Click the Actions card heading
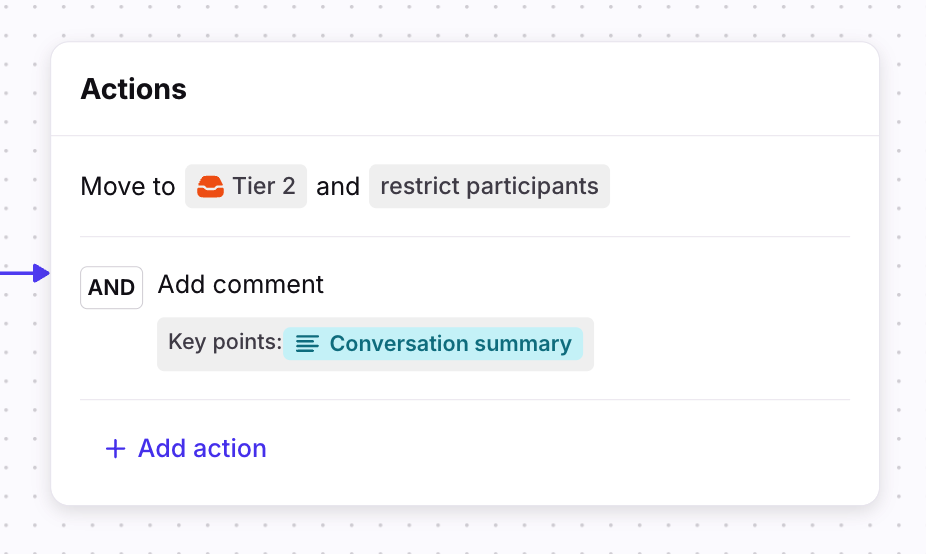 click(x=134, y=88)
